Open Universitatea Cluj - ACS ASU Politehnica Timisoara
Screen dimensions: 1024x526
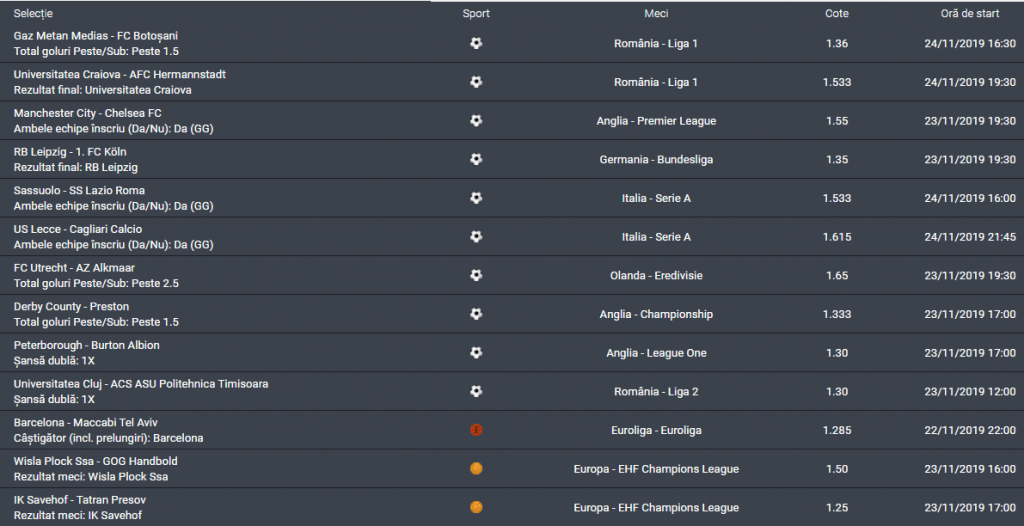pyautogui.click(x=141, y=384)
